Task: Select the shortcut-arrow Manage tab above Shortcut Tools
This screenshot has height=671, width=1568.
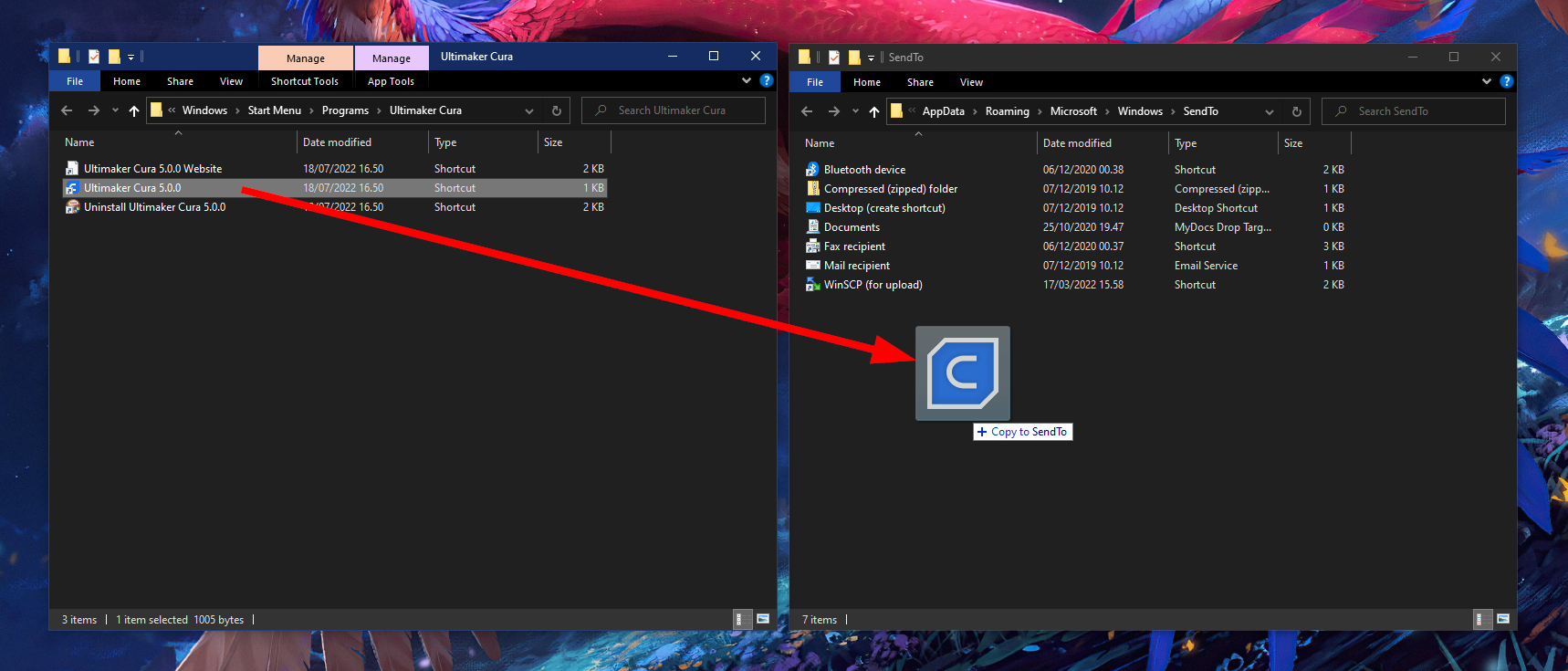Action: [x=306, y=58]
